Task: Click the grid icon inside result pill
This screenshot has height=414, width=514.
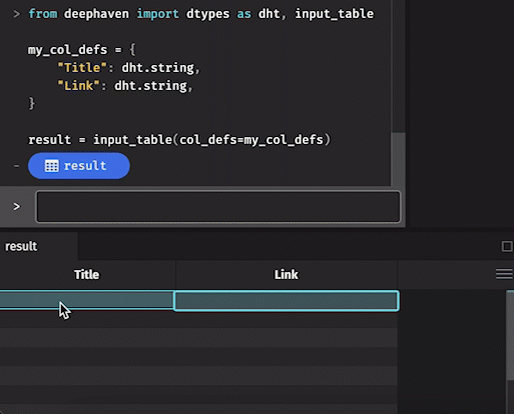Action: coord(51,166)
